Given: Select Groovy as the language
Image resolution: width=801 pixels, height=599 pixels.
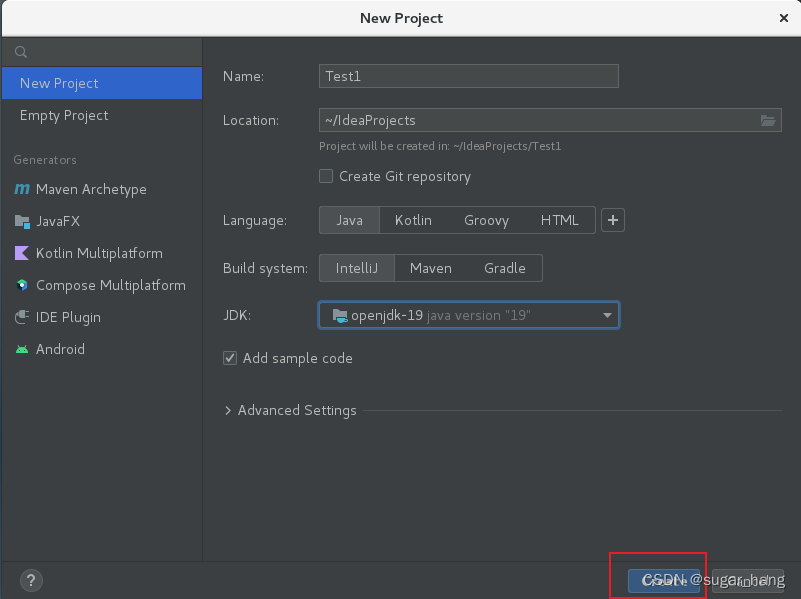Looking at the screenshot, I should [486, 220].
